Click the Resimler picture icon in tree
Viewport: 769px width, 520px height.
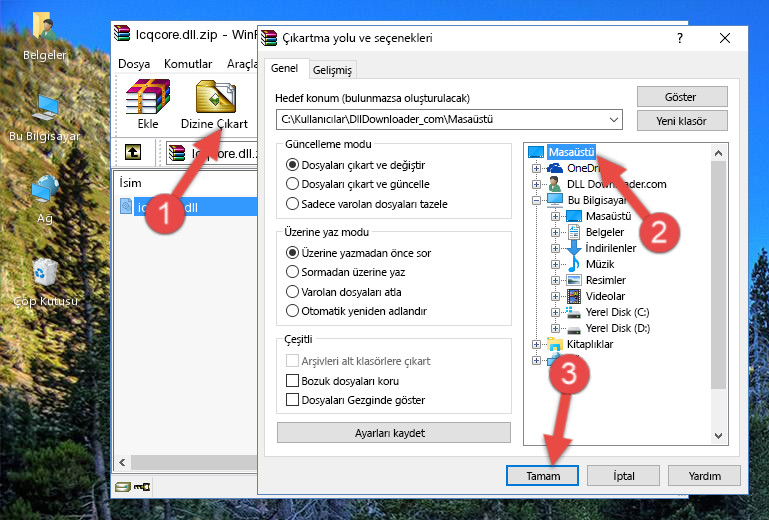point(574,280)
